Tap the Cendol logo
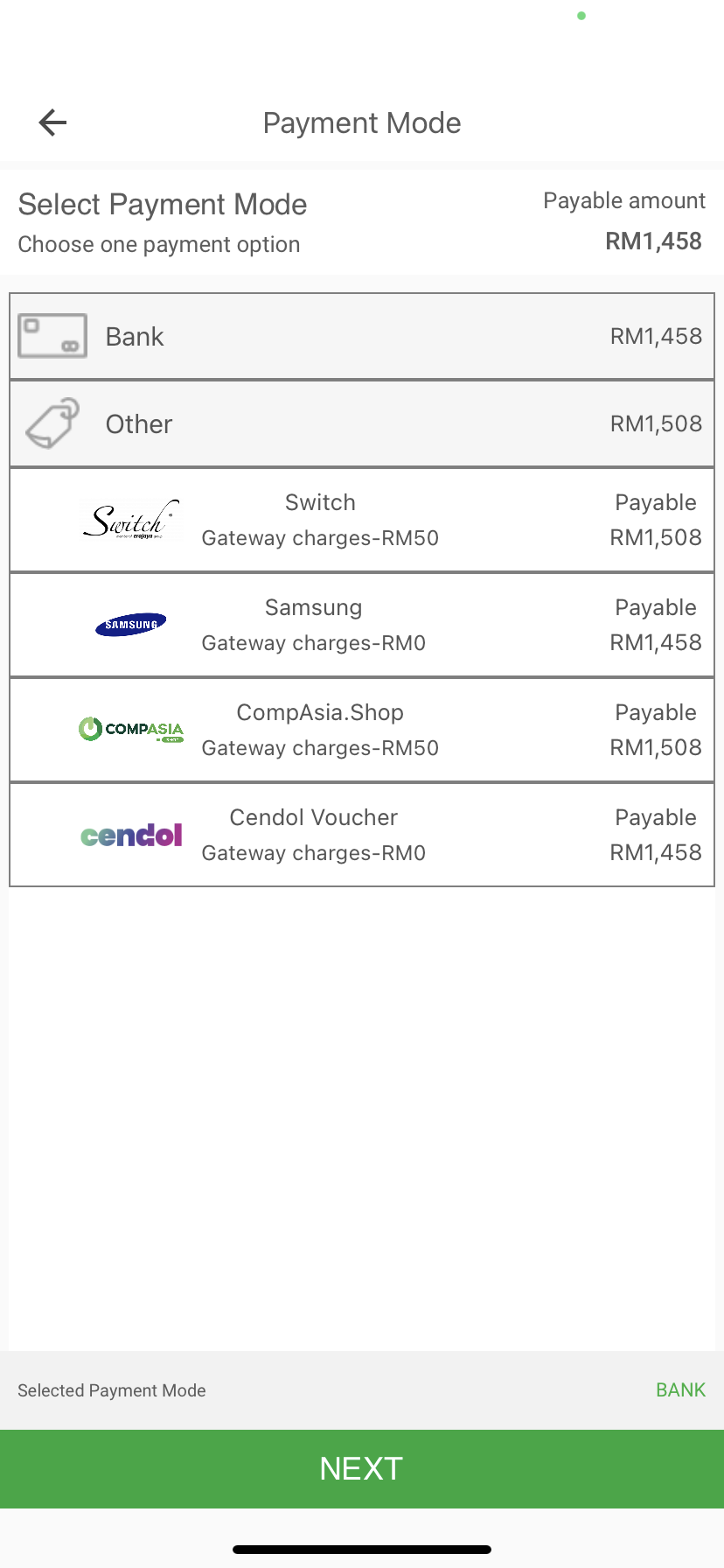Screen dimensions: 724x1568 tap(131, 836)
